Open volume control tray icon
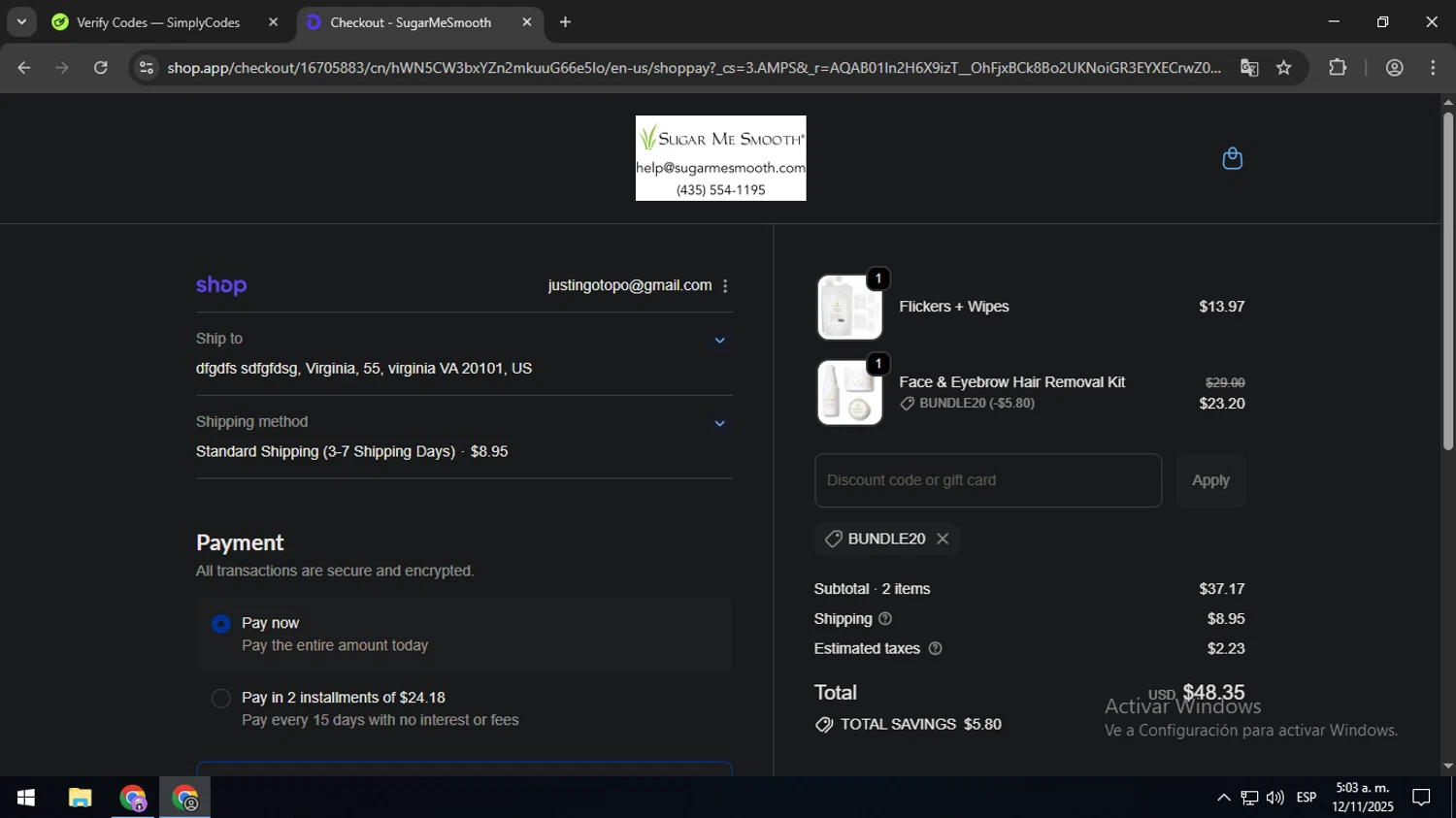 point(1275,798)
